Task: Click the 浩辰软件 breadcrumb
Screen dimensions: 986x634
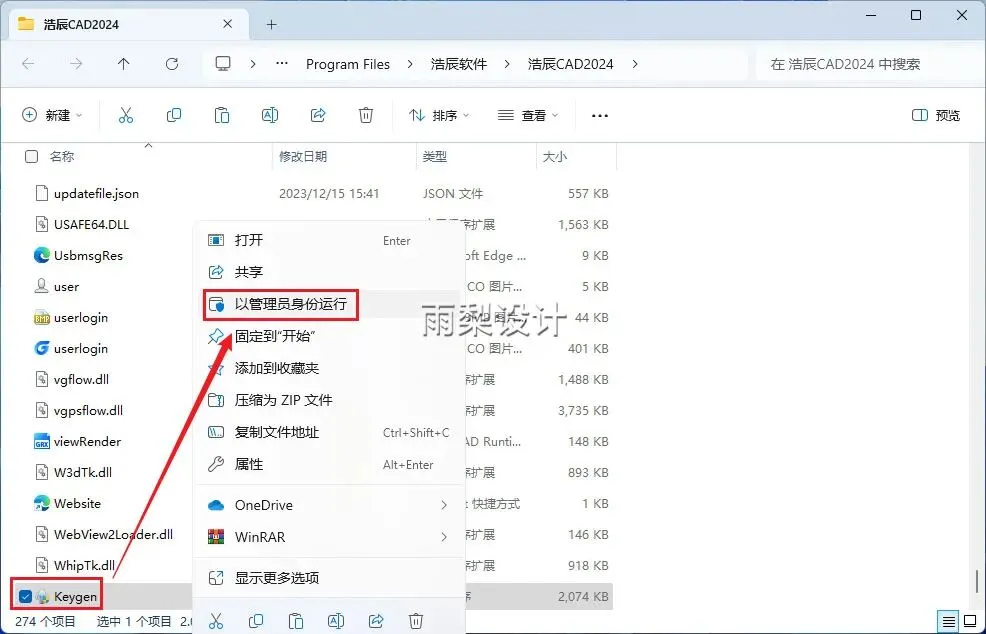Action: 459,64
